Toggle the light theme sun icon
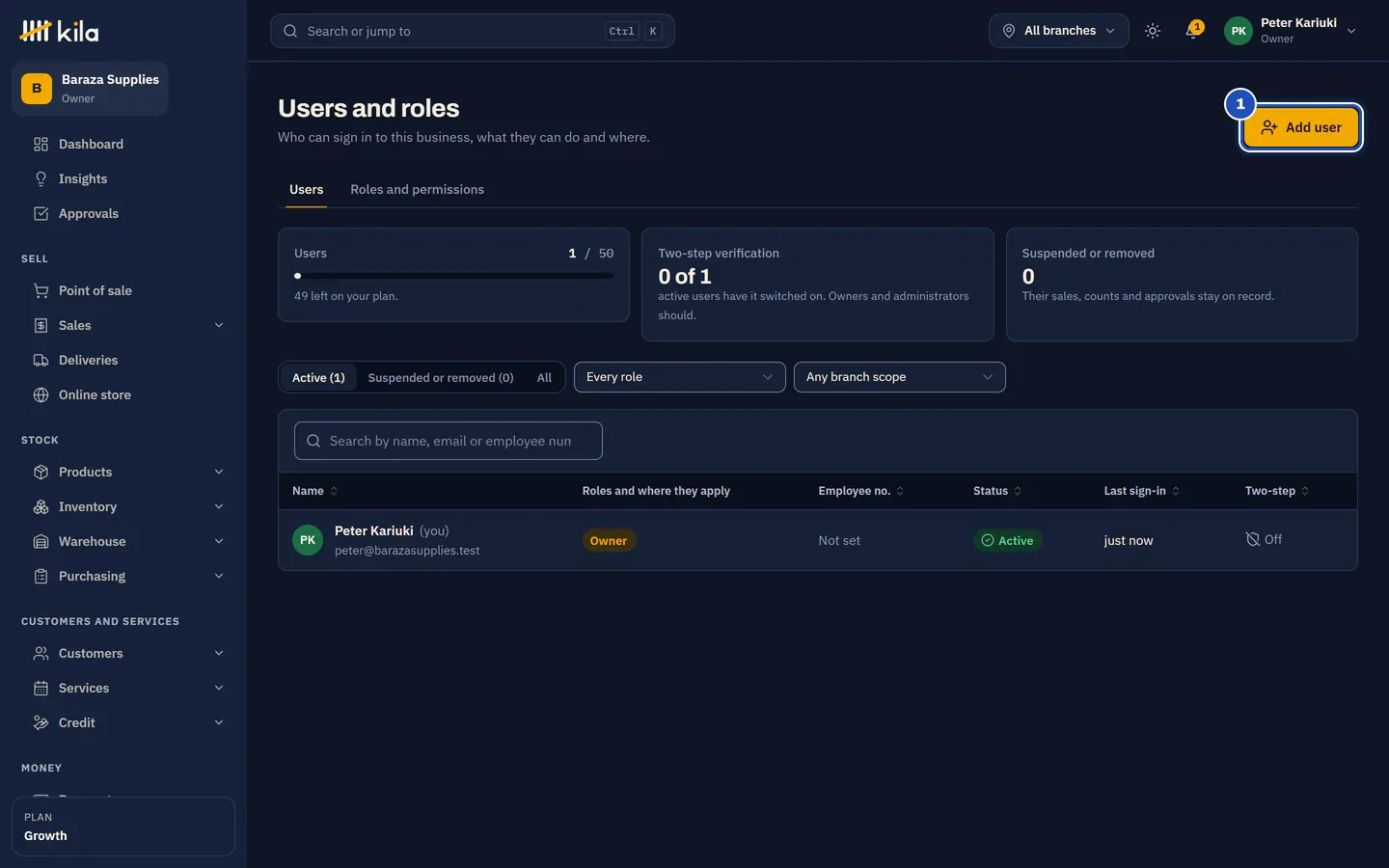Image resolution: width=1389 pixels, height=868 pixels. [x=1153, y=31]
